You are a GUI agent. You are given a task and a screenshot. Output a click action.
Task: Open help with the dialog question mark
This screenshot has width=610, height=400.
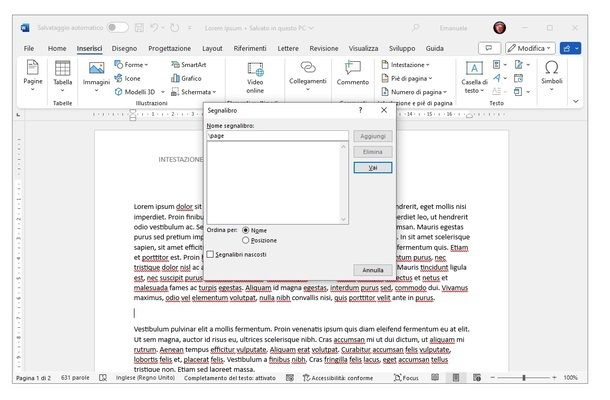click(x=360, y=110)
